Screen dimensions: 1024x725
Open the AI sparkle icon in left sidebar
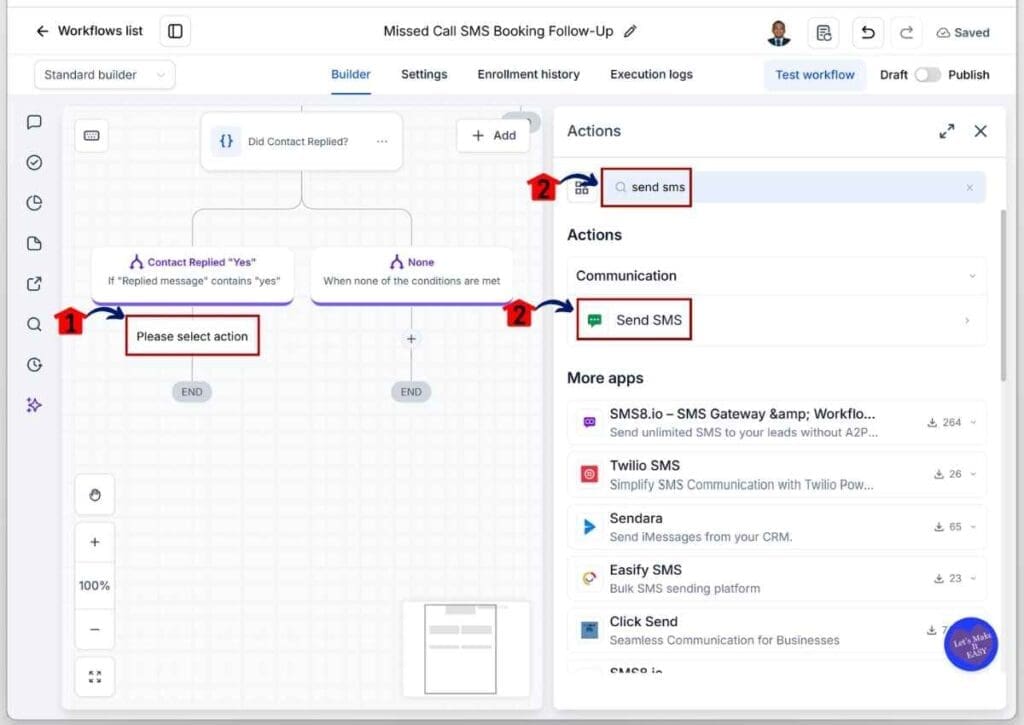[x=34, y=405]
